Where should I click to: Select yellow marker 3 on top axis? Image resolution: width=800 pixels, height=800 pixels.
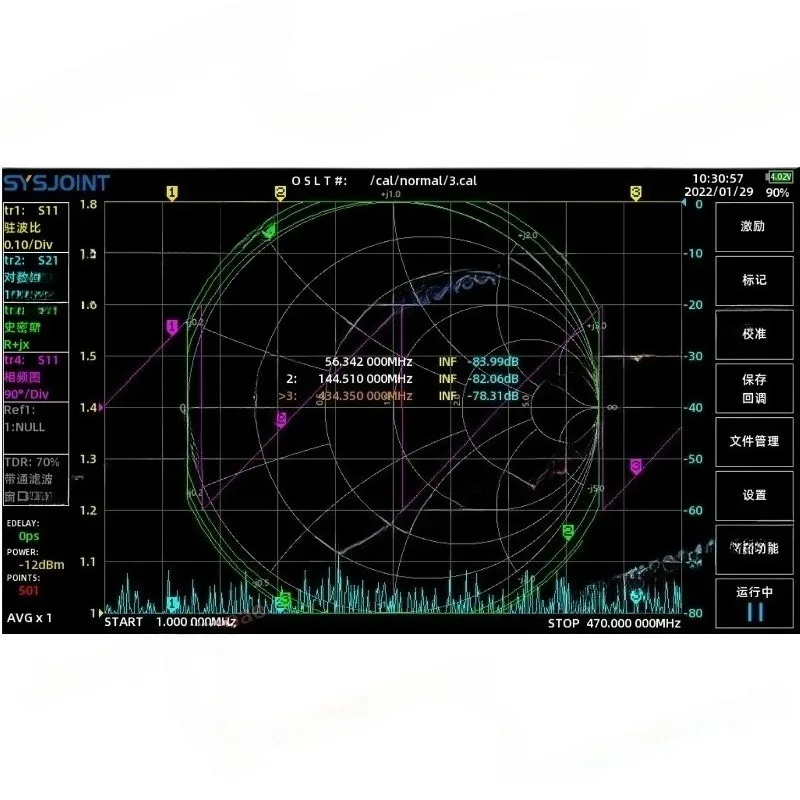pyautogui.click(x=636, y=193)
